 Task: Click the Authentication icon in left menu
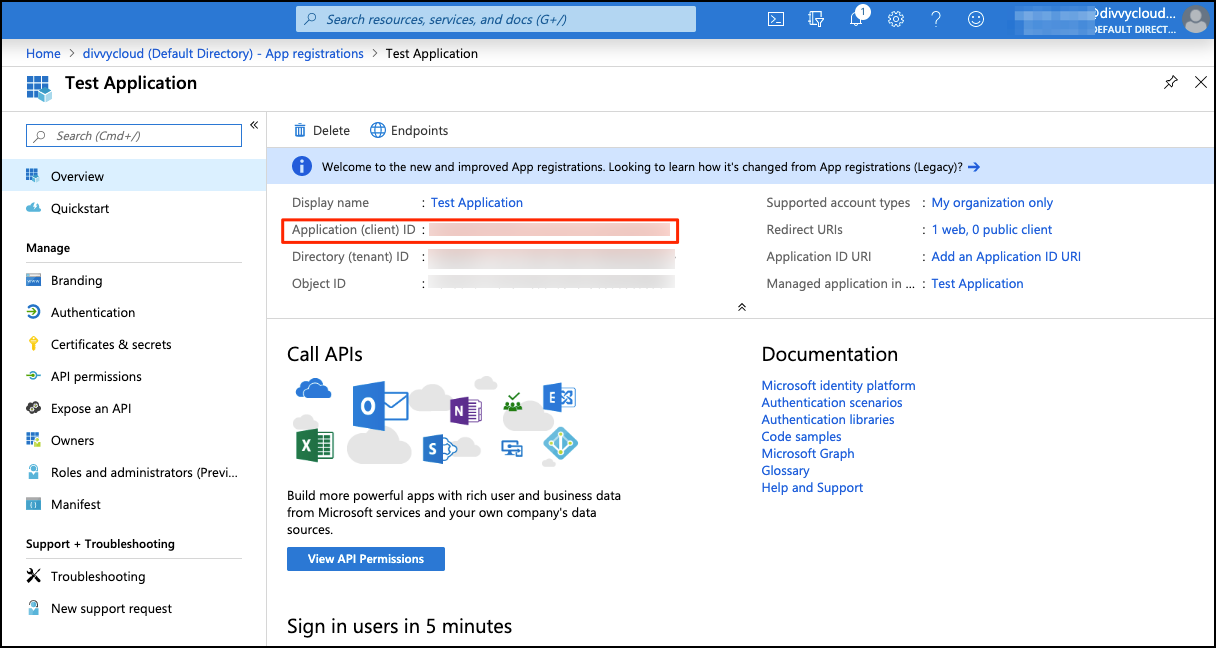pyautogui.click(x=33, y=312)
